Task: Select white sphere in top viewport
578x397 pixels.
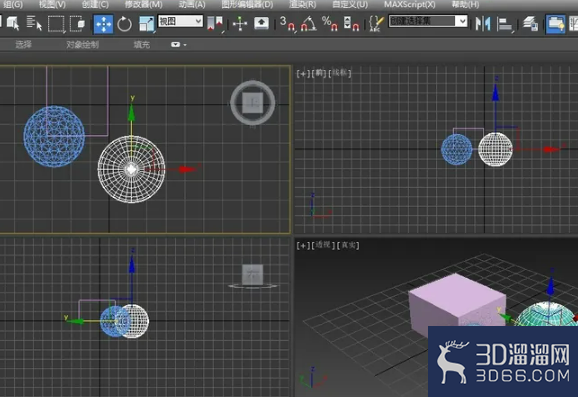Action: tap(131, 169)
